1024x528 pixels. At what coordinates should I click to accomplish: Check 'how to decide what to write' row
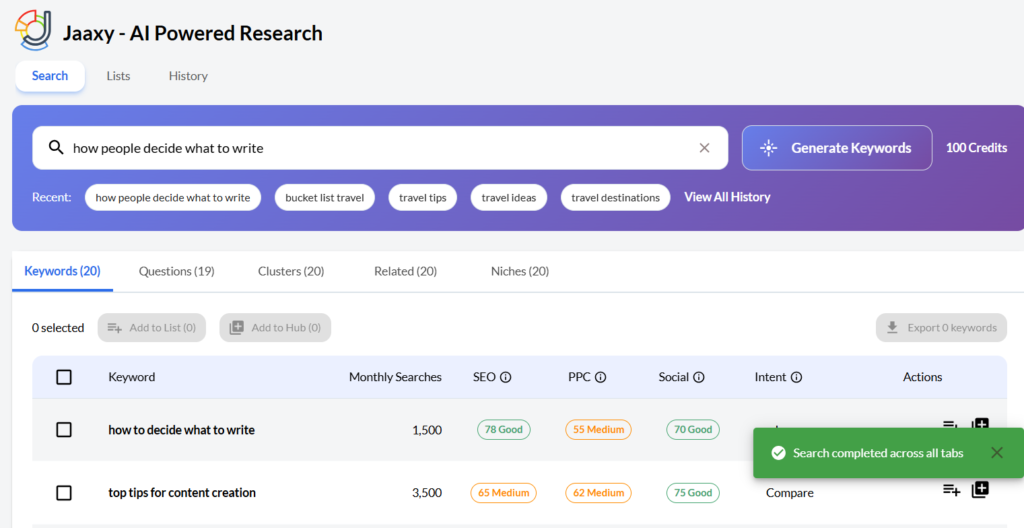[x=64, y=429]
